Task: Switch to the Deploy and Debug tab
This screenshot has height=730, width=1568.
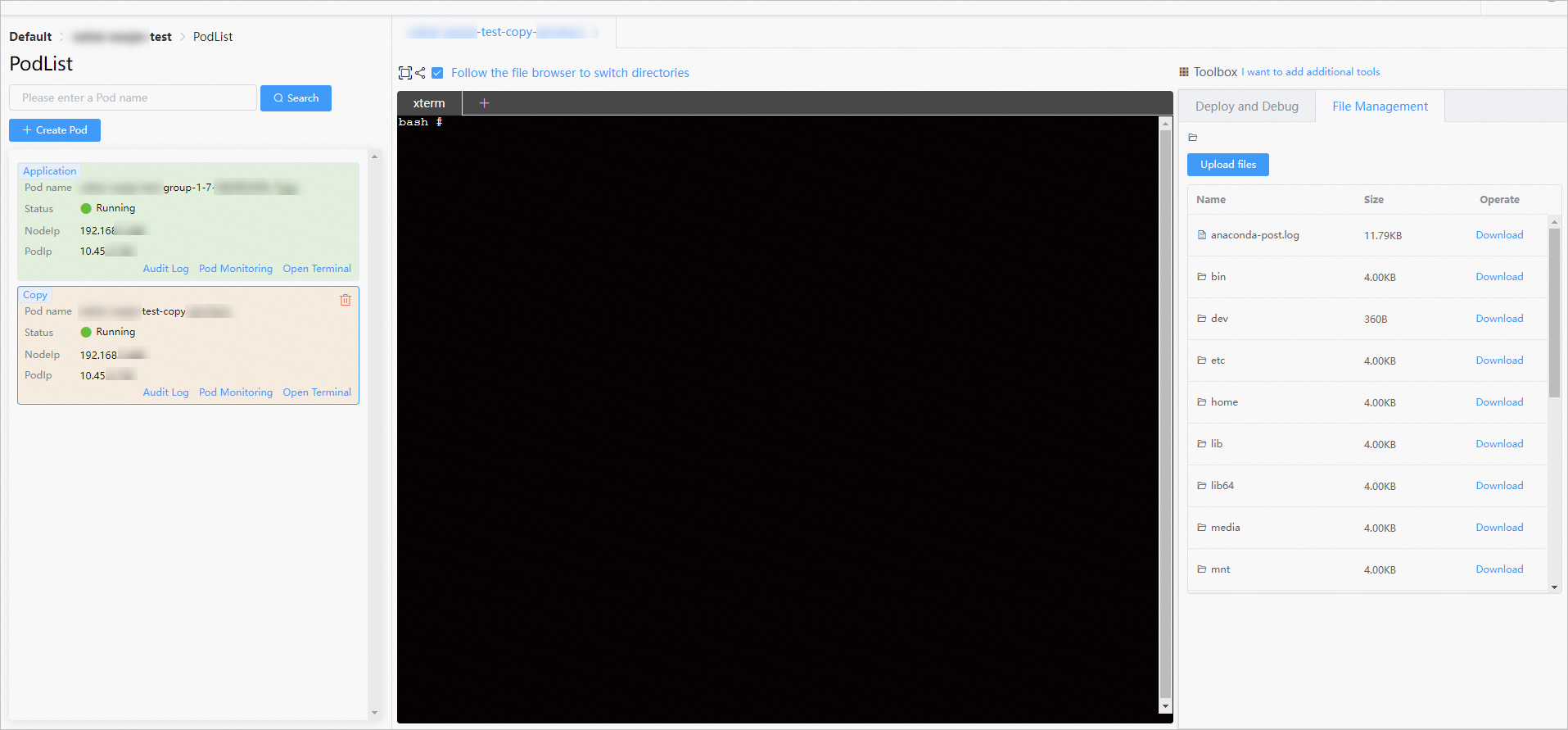Action: 1247,107
